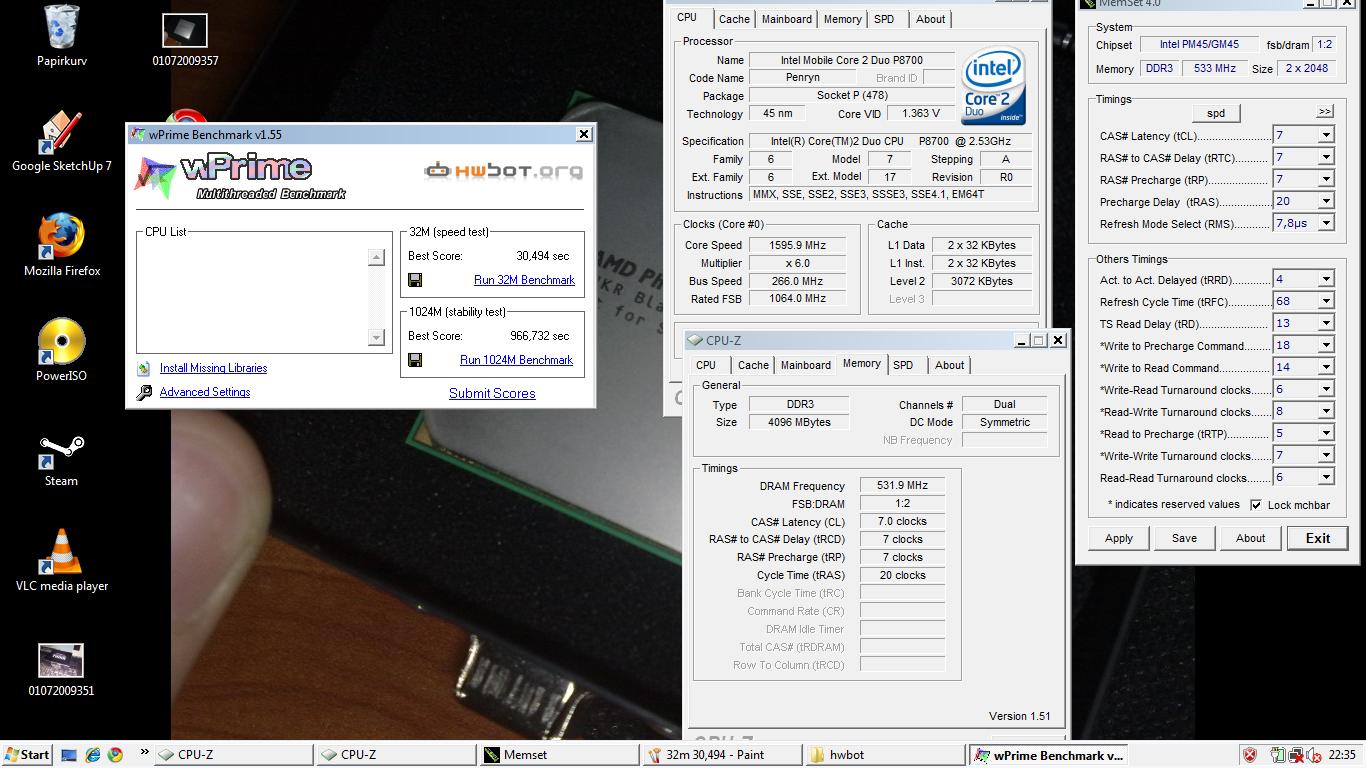Switch to 32m 30,494 - Paint taskbar button

[720, 755]
